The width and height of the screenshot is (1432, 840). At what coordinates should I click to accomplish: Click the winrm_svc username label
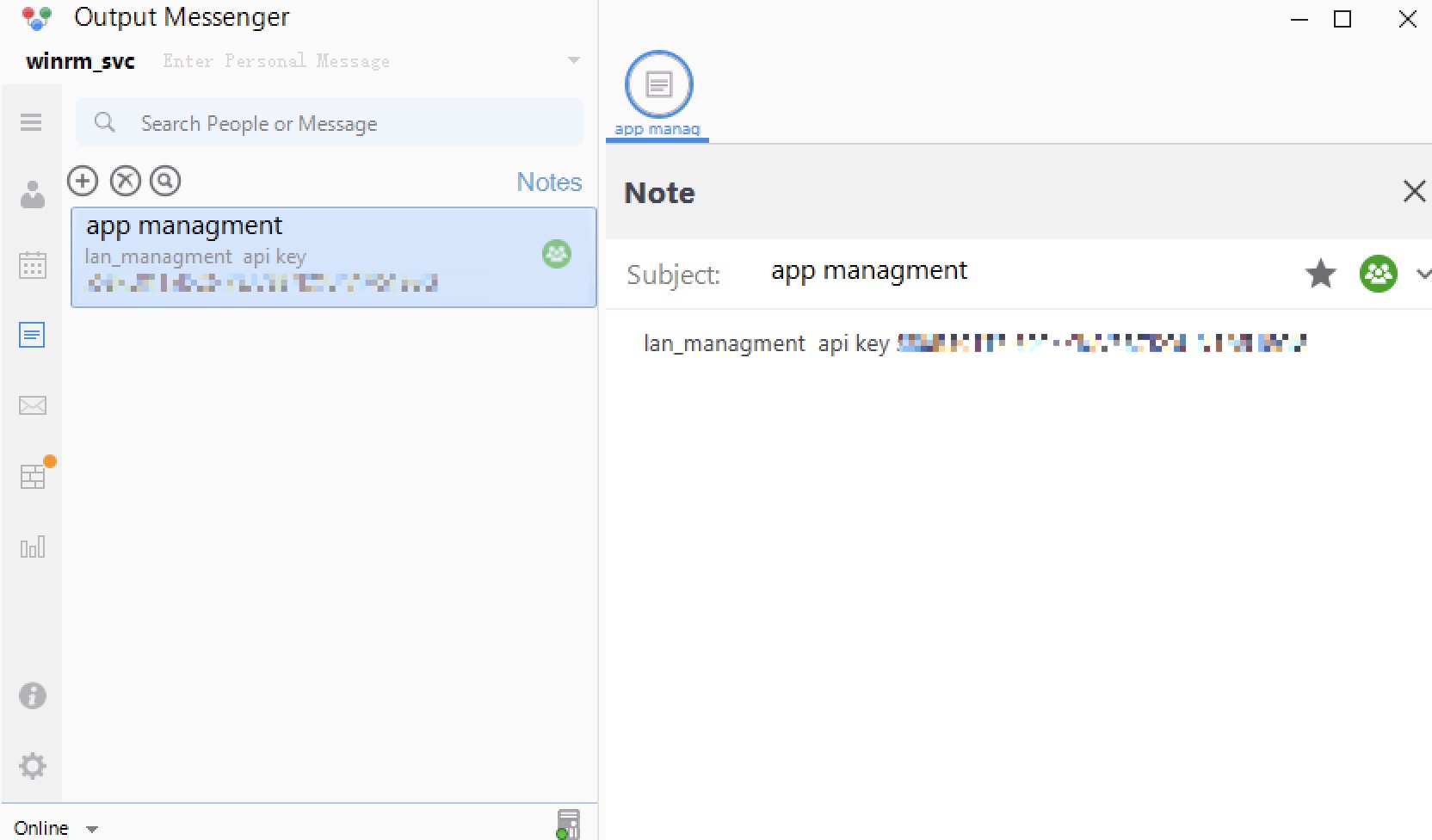click(x=80, y=62)
